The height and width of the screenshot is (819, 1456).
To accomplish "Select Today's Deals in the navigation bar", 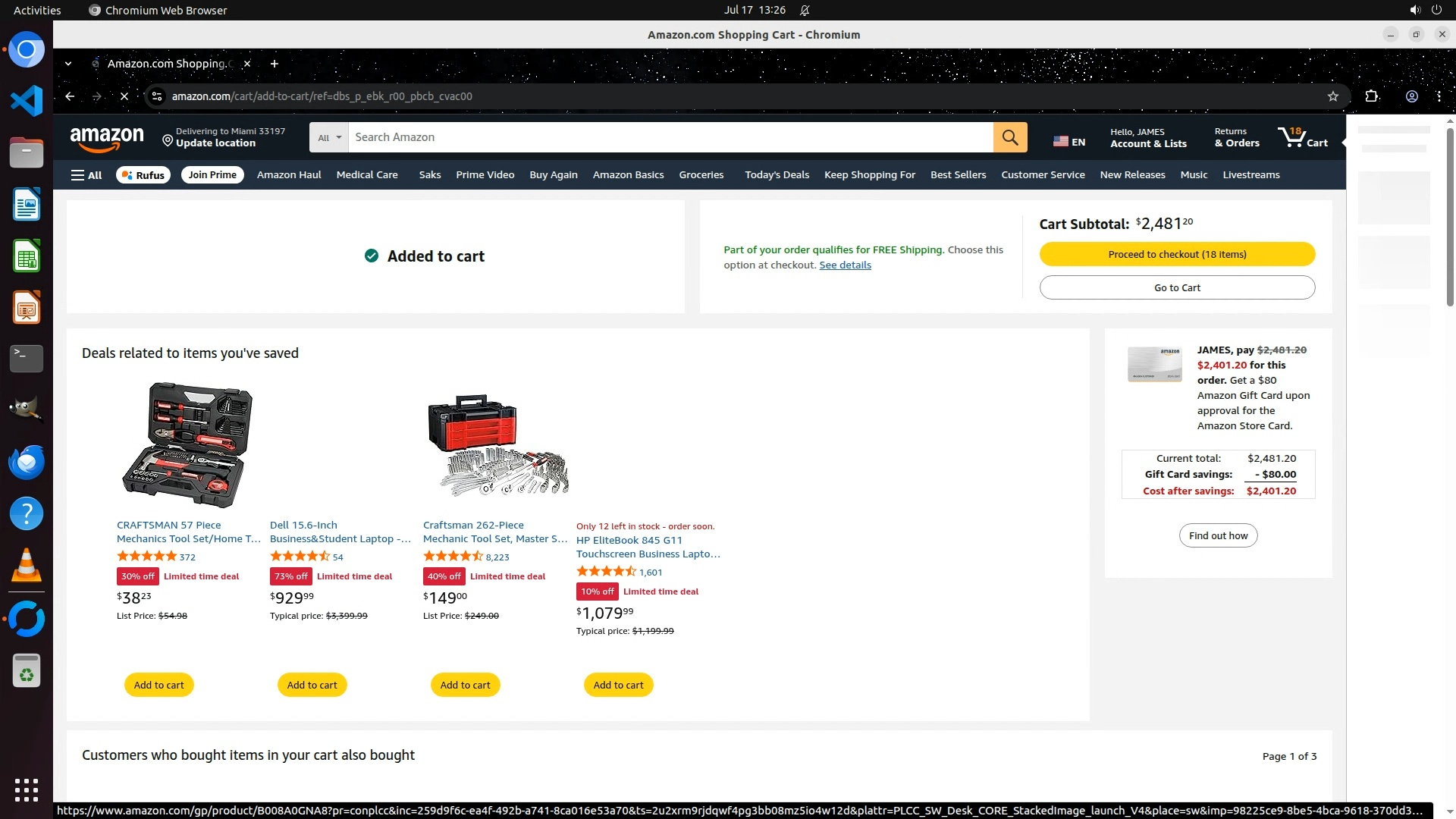I will point(777,175).
